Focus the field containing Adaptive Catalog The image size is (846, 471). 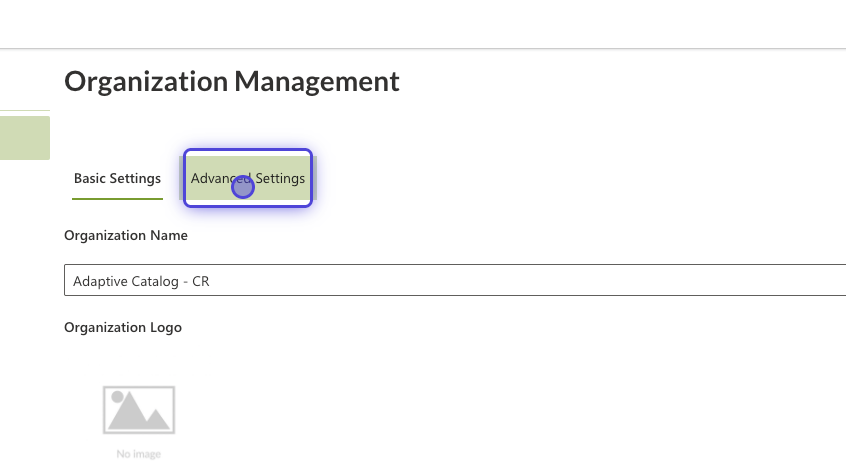coord(455,280)
